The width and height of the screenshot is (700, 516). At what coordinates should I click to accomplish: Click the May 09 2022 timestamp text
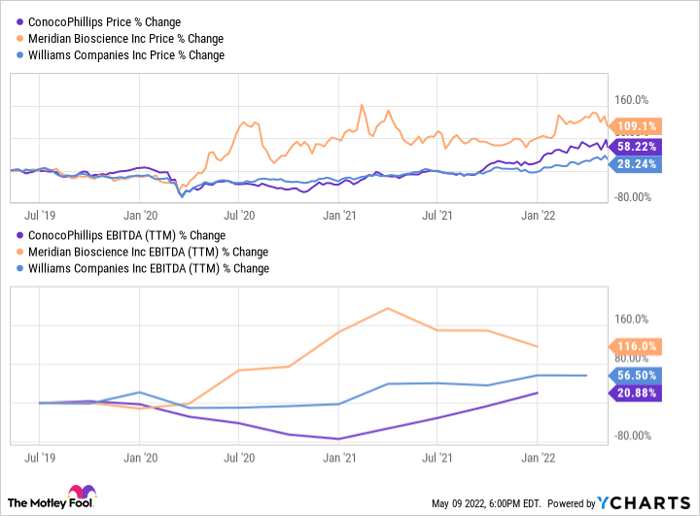486,503
